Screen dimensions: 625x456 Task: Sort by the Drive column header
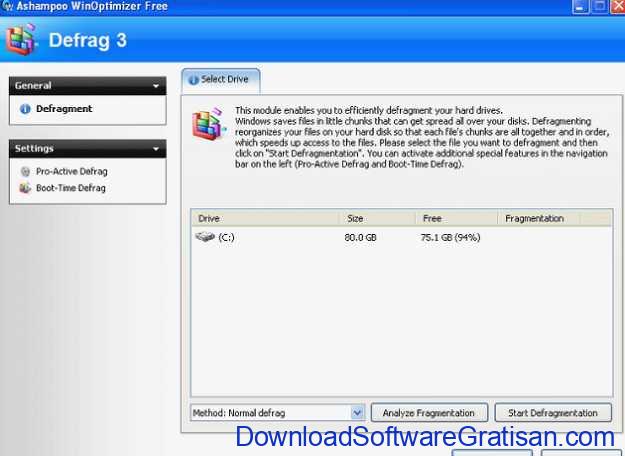coord(265,218)
